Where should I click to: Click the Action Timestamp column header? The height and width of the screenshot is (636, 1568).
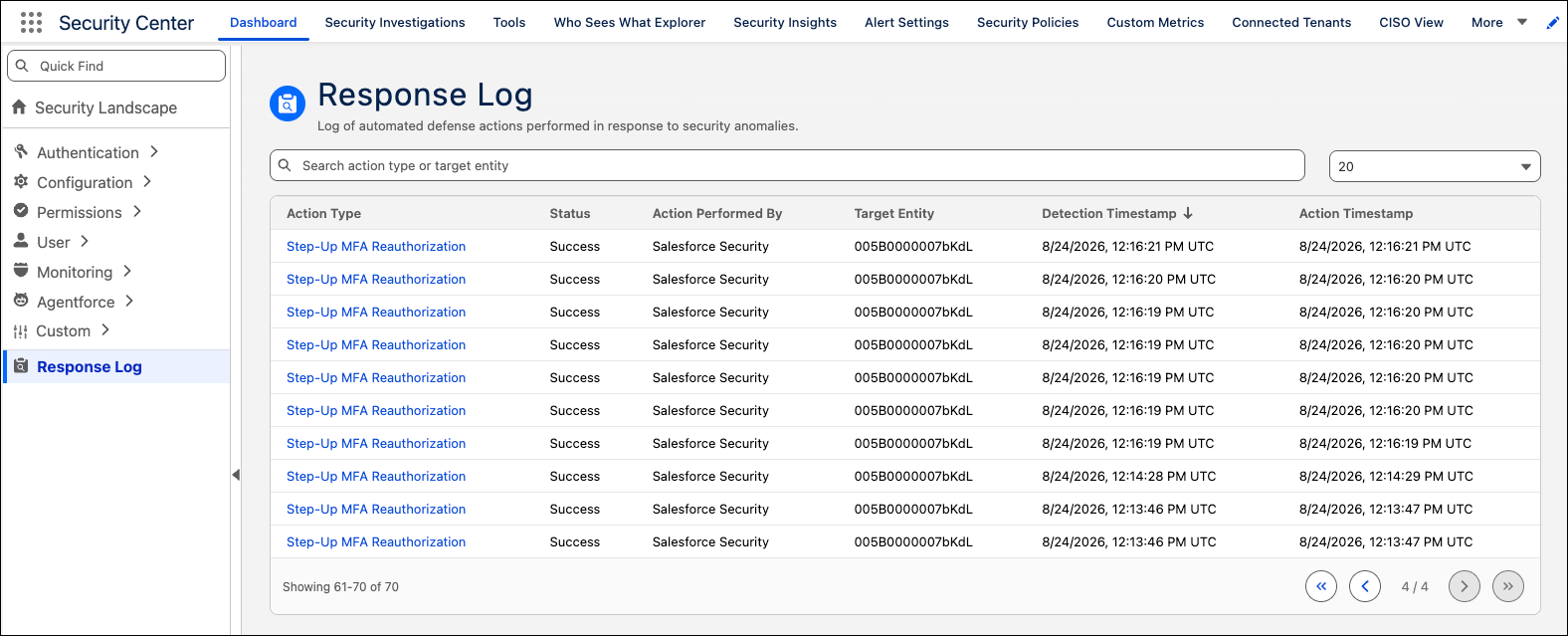click(1356, 213)
